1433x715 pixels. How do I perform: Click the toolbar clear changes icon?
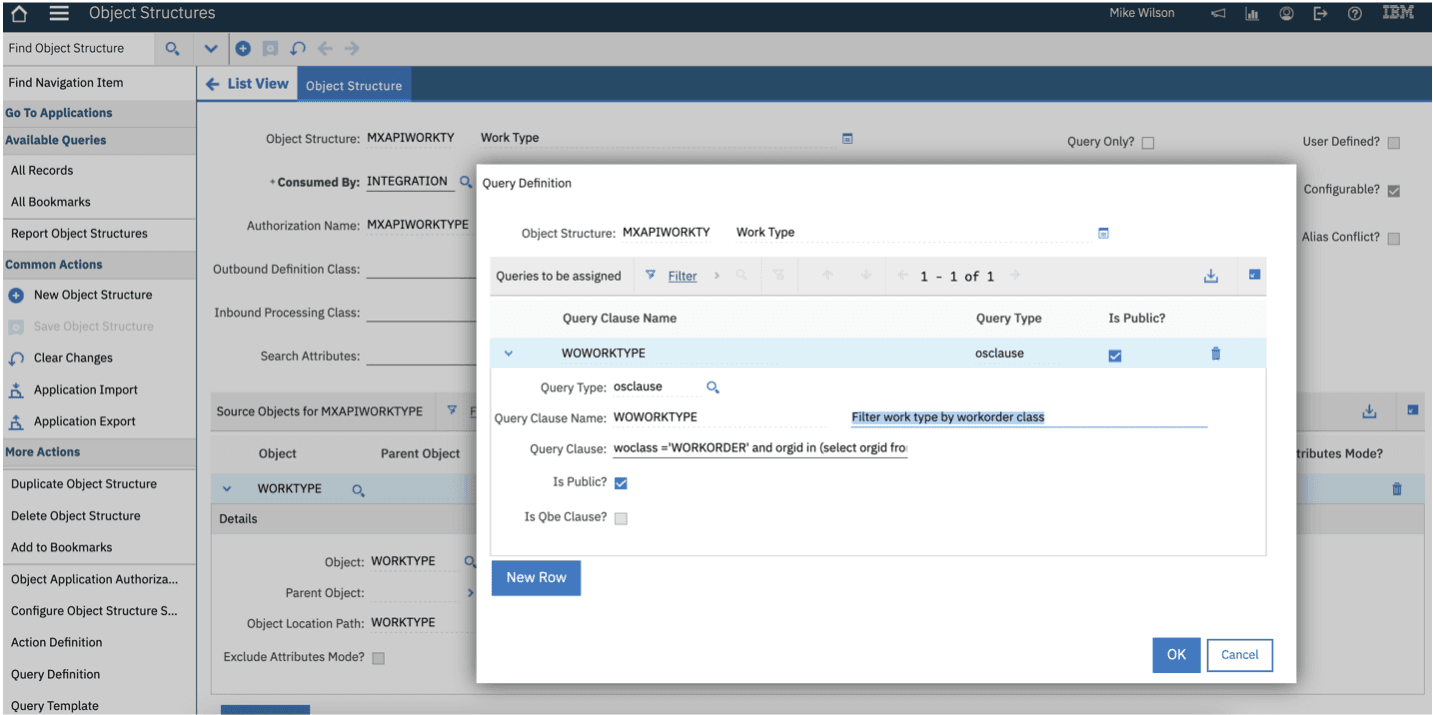pyautogui.click(x=297, y=48)
